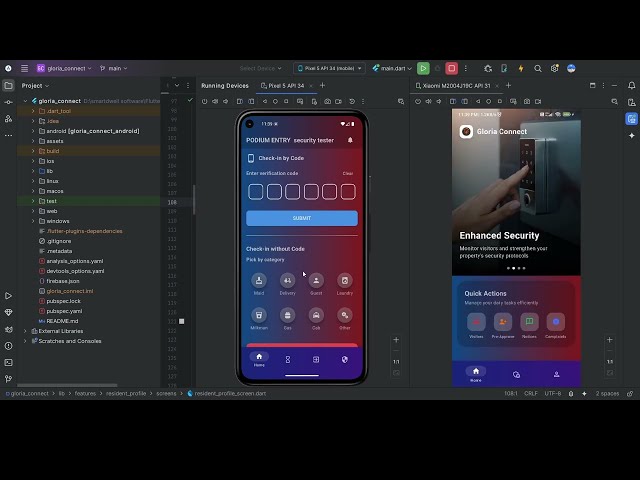
Task: Select the Other category icon
Action: coord(344,315)
